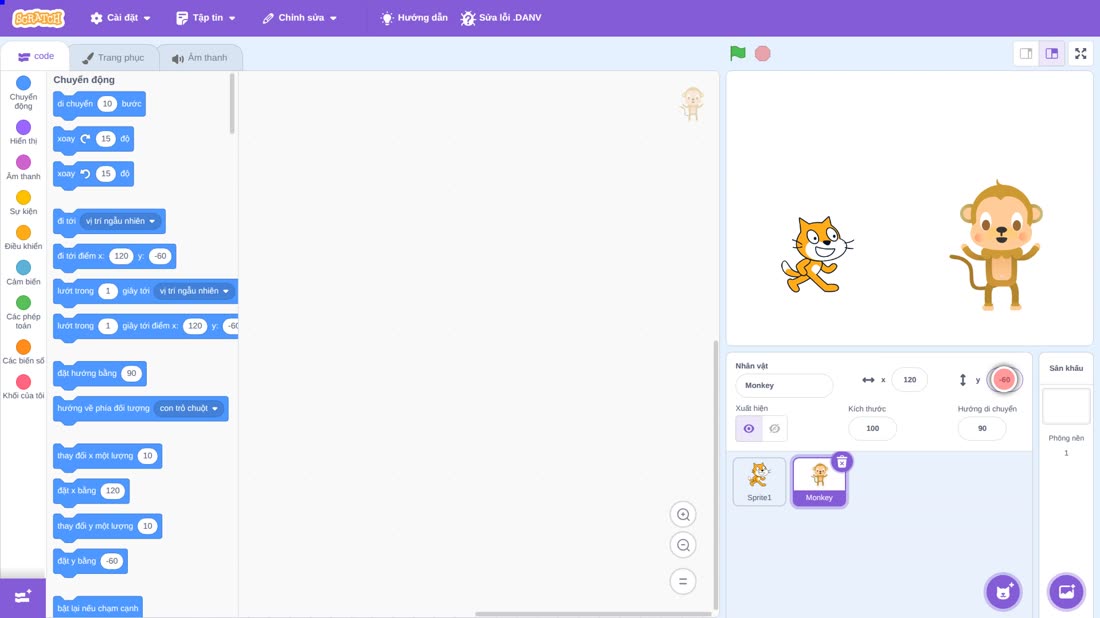Select the Sự kiện block category
1100x618 pixels.
23,203
